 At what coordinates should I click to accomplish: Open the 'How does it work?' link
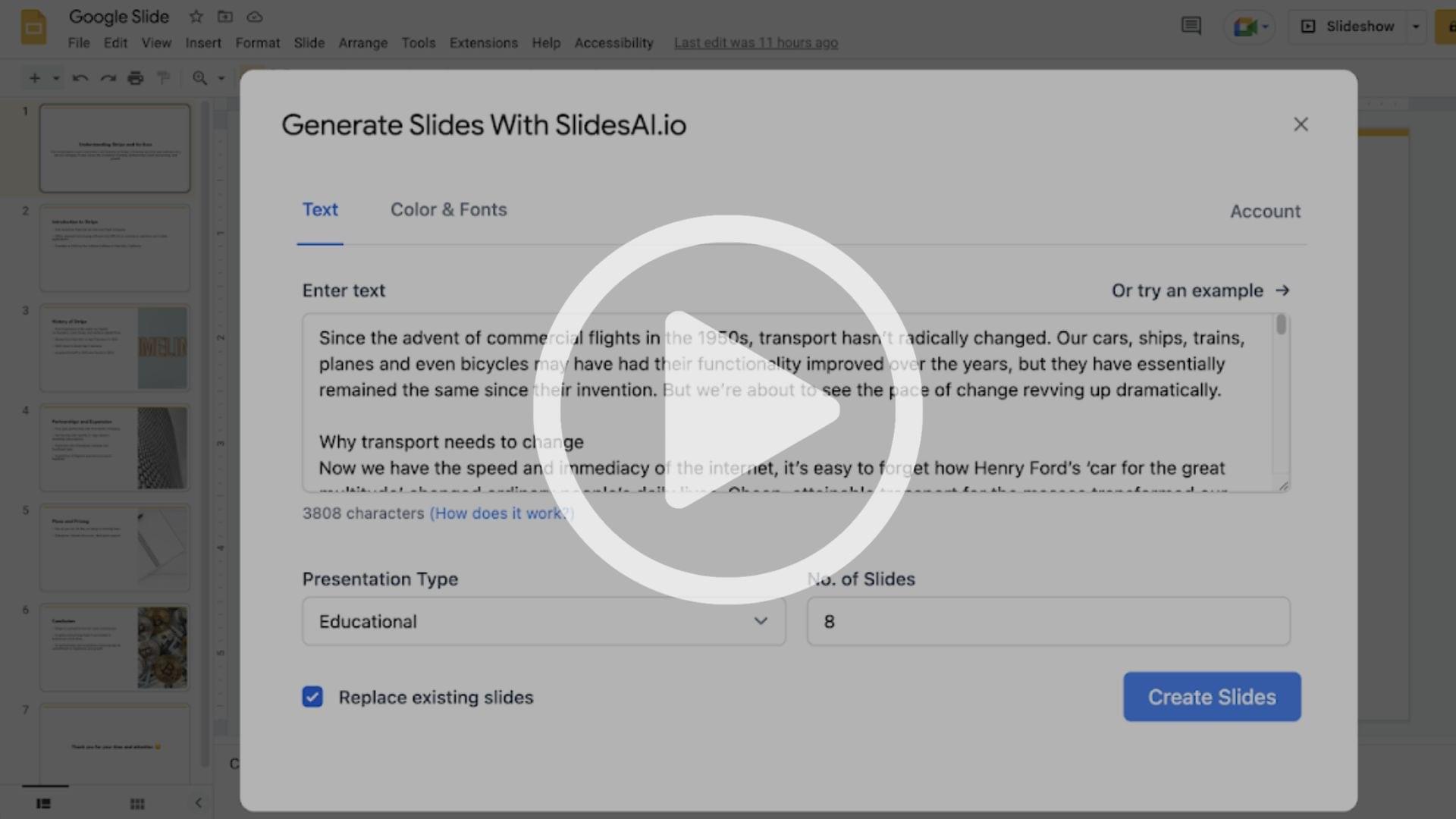(502, 513)
